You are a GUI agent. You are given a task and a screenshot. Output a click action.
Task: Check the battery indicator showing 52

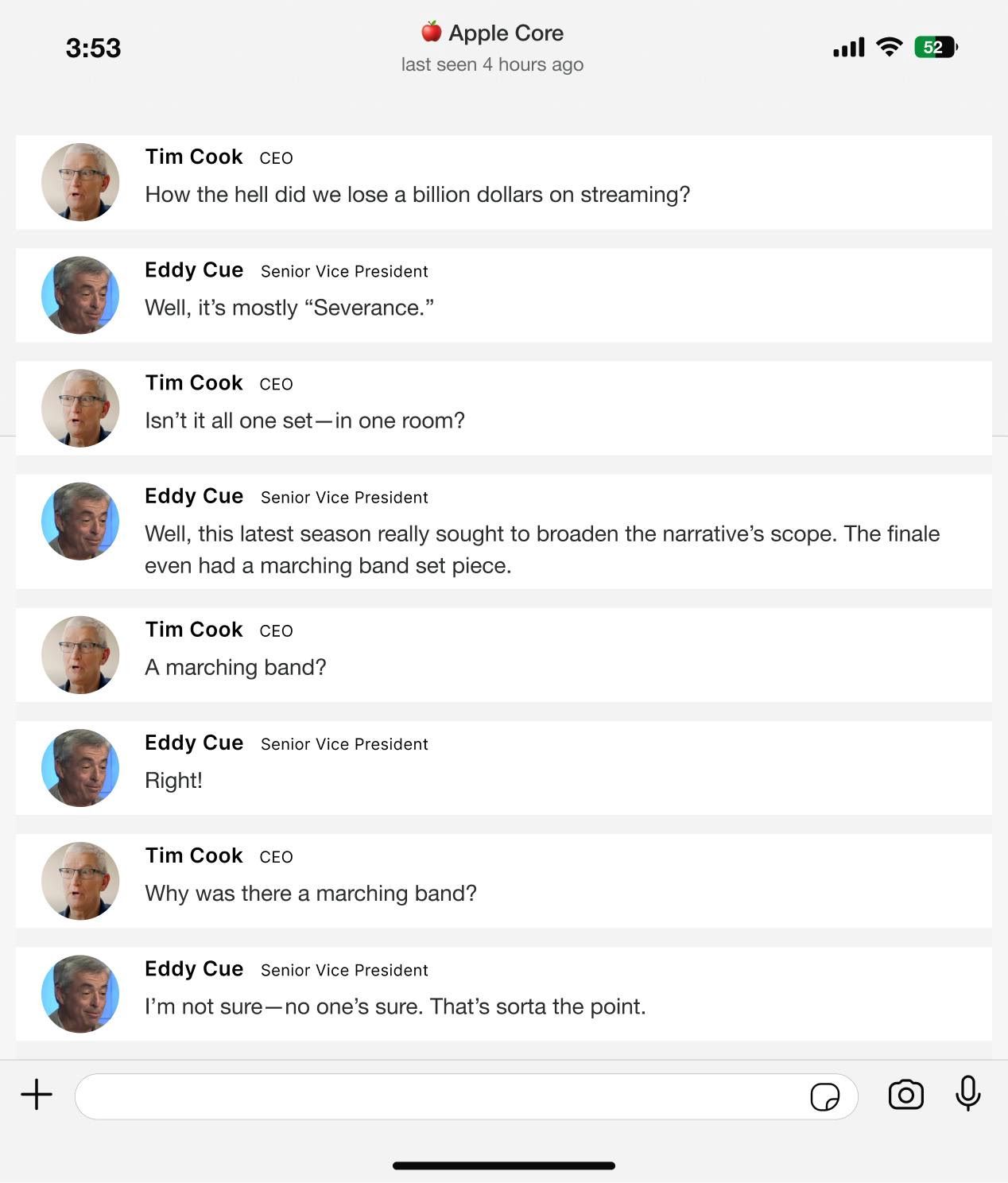tap(936, 48)
